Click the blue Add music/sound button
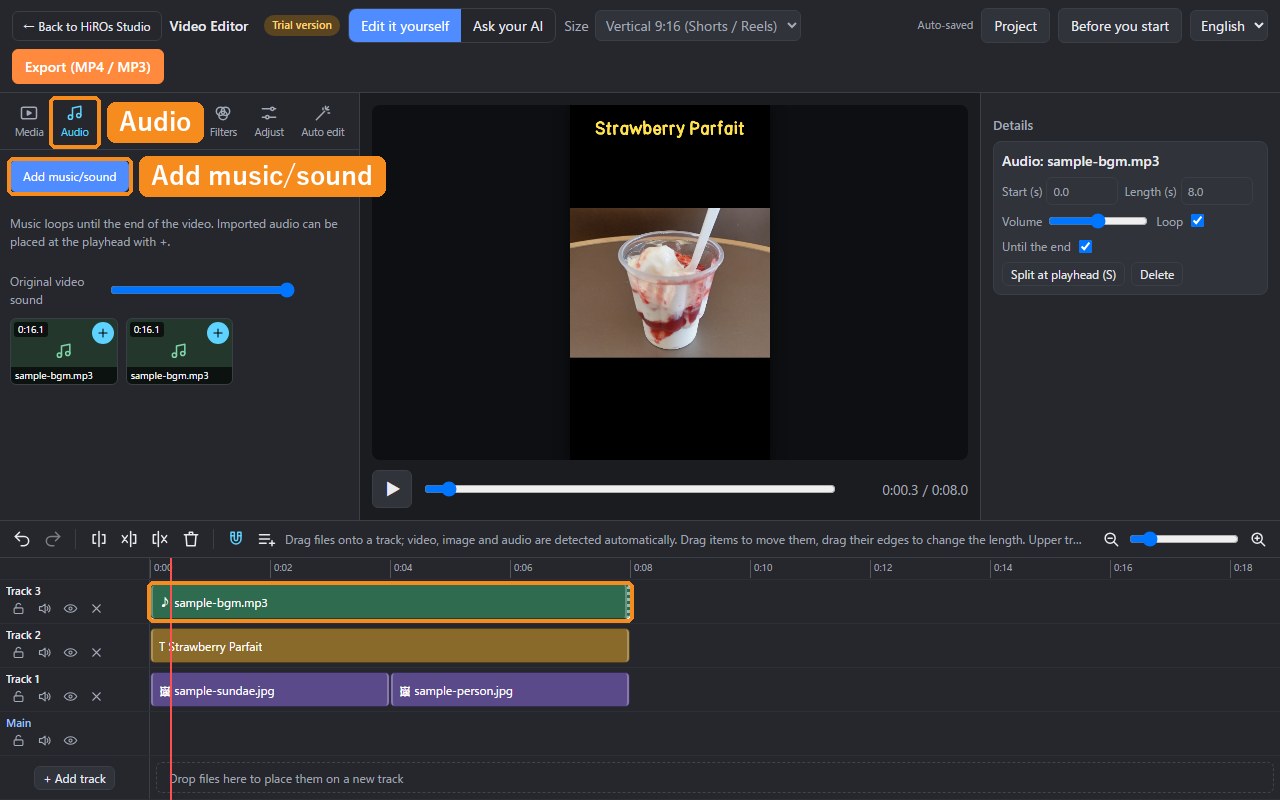Image resolution: width=1280 pixels, height=800 pixels. point(70,177)
